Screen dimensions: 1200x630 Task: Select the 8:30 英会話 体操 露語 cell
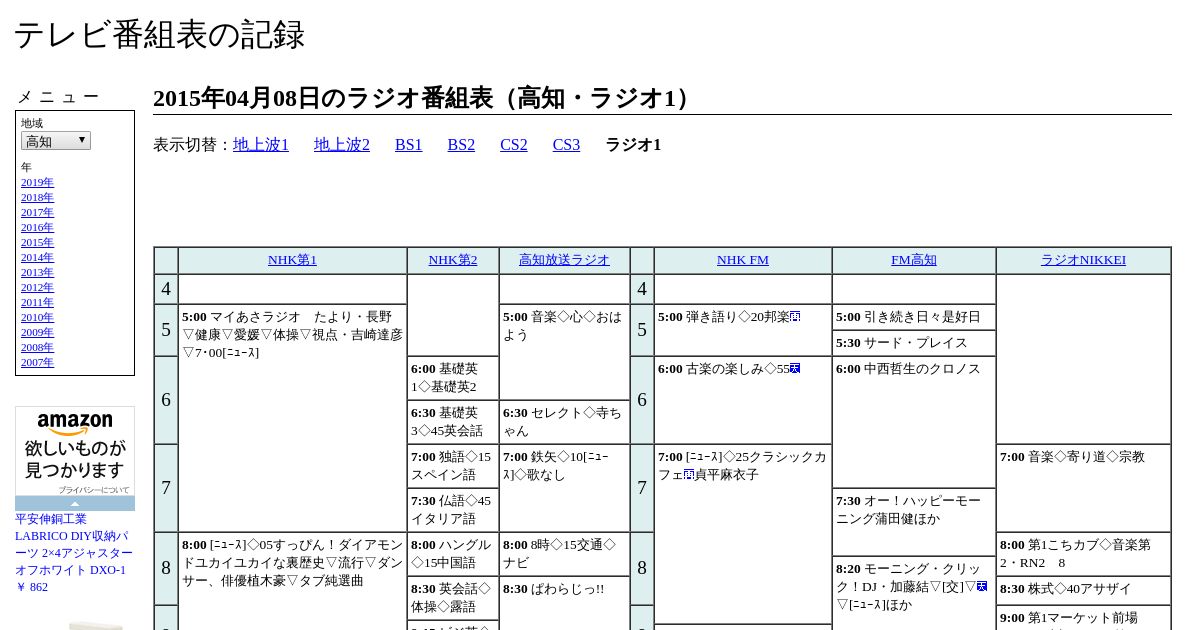(453, 598)
